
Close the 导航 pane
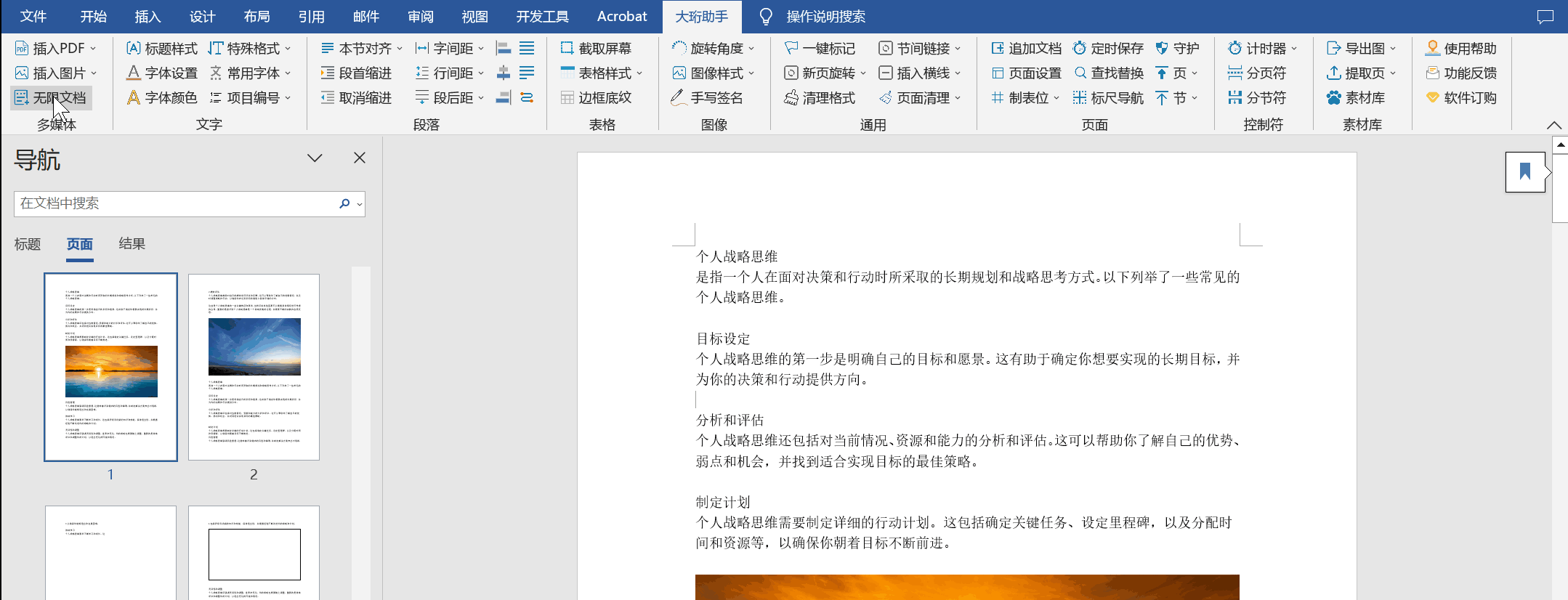[360, 158]
